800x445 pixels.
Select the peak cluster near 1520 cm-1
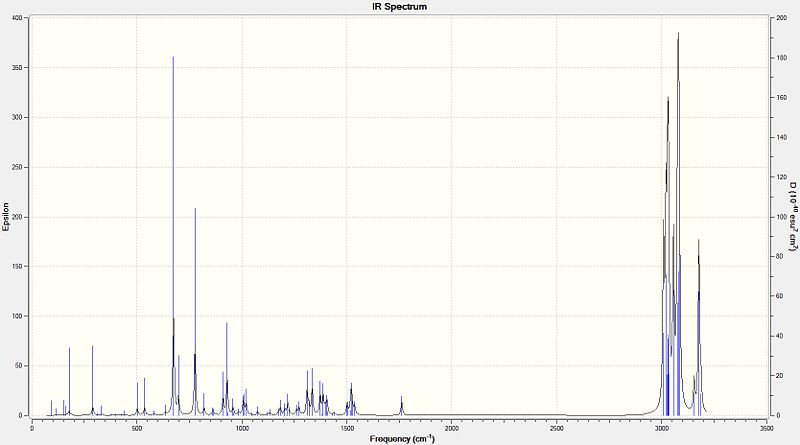(351, 401)
